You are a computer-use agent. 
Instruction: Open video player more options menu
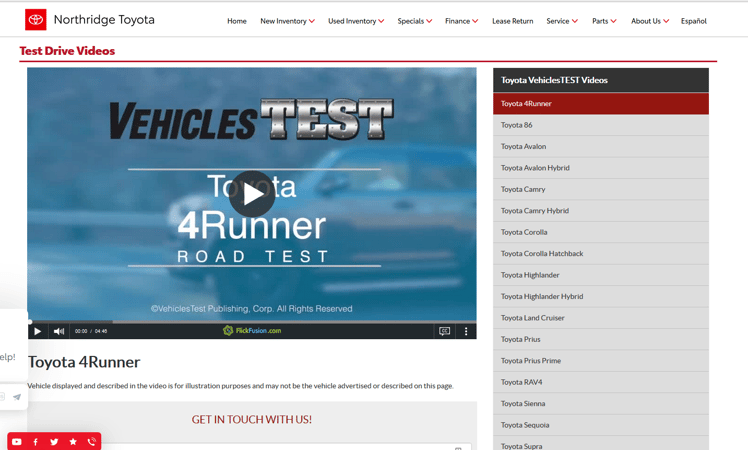(466, 331)
